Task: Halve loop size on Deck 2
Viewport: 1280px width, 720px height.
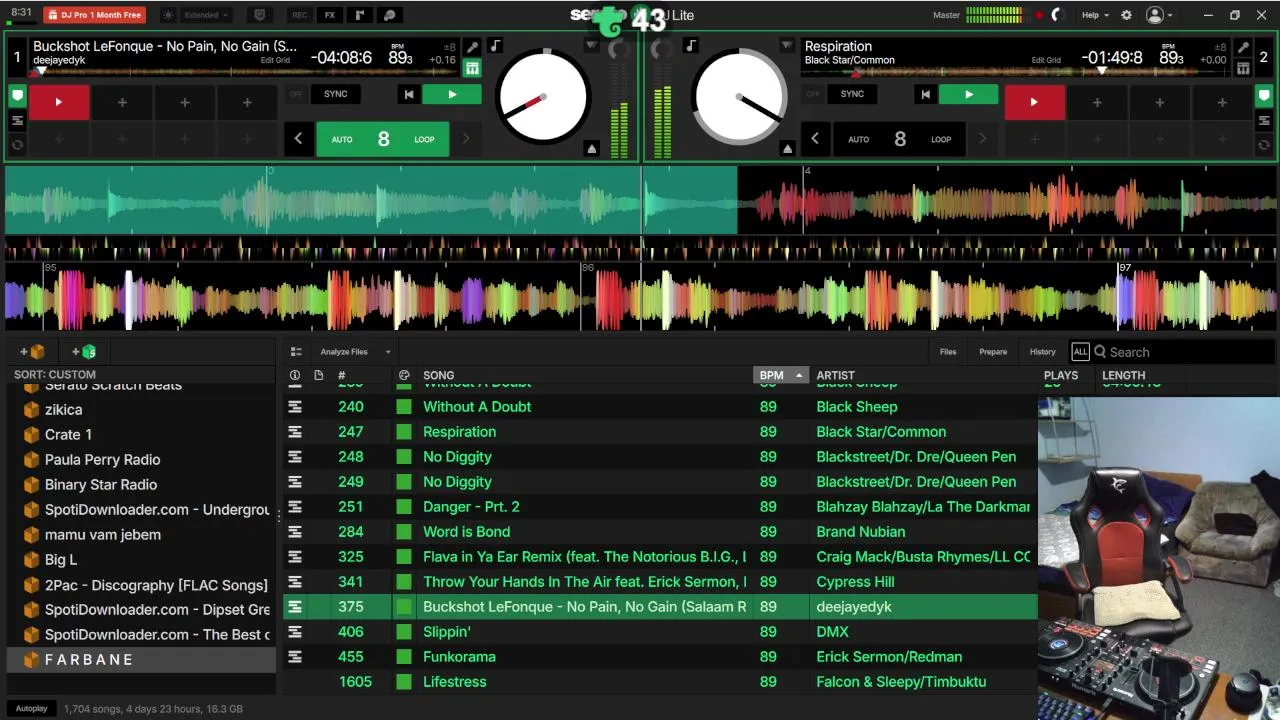Action: tap(815, 139)
